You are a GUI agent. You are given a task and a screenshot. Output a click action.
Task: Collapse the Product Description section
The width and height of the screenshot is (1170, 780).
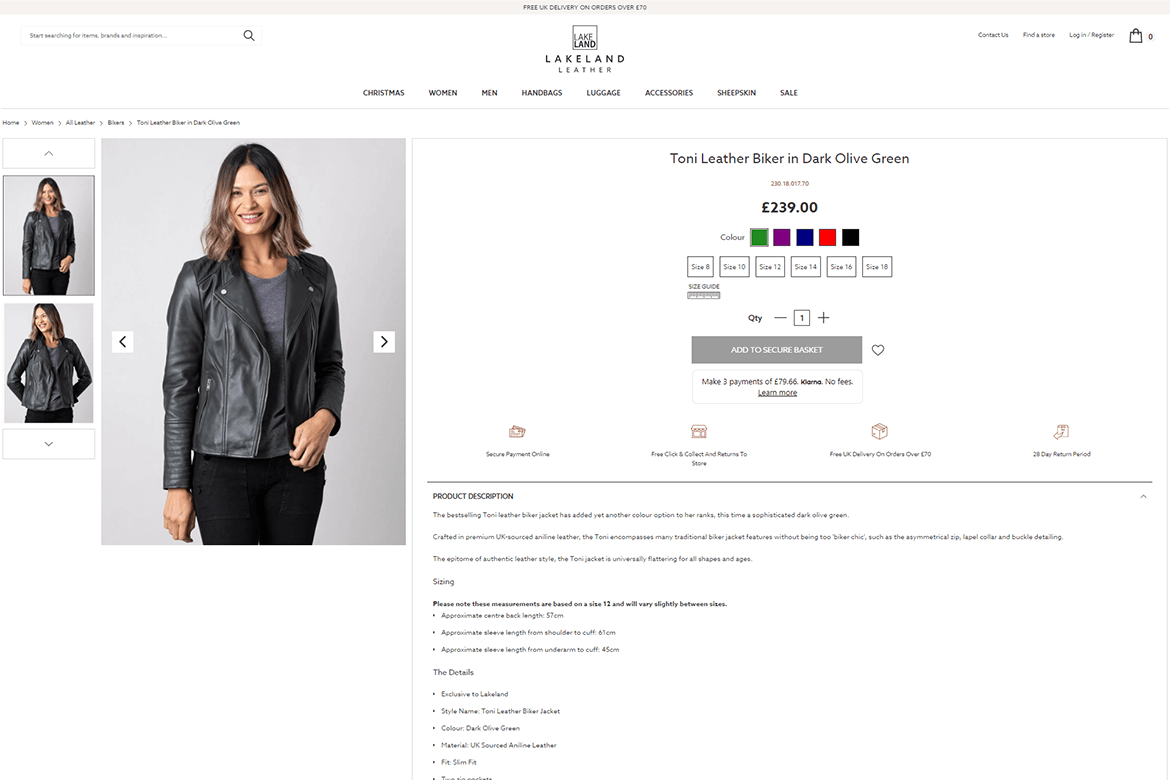coord(1143,496)
